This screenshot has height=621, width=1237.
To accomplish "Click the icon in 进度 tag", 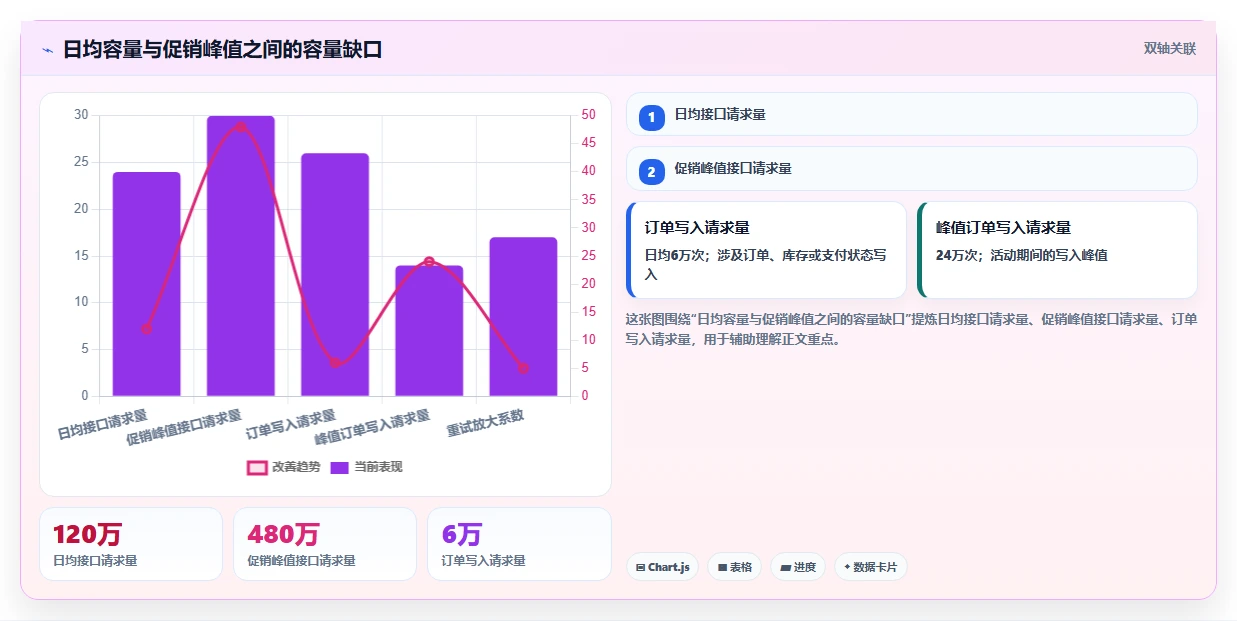I will tap(786, 567).
